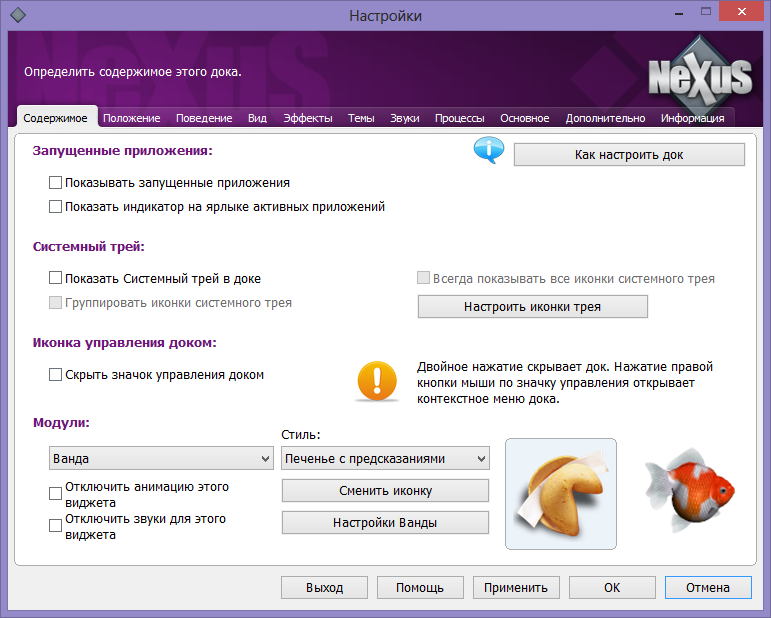
Task: Select the Содержимое tab
Action: 56,118
